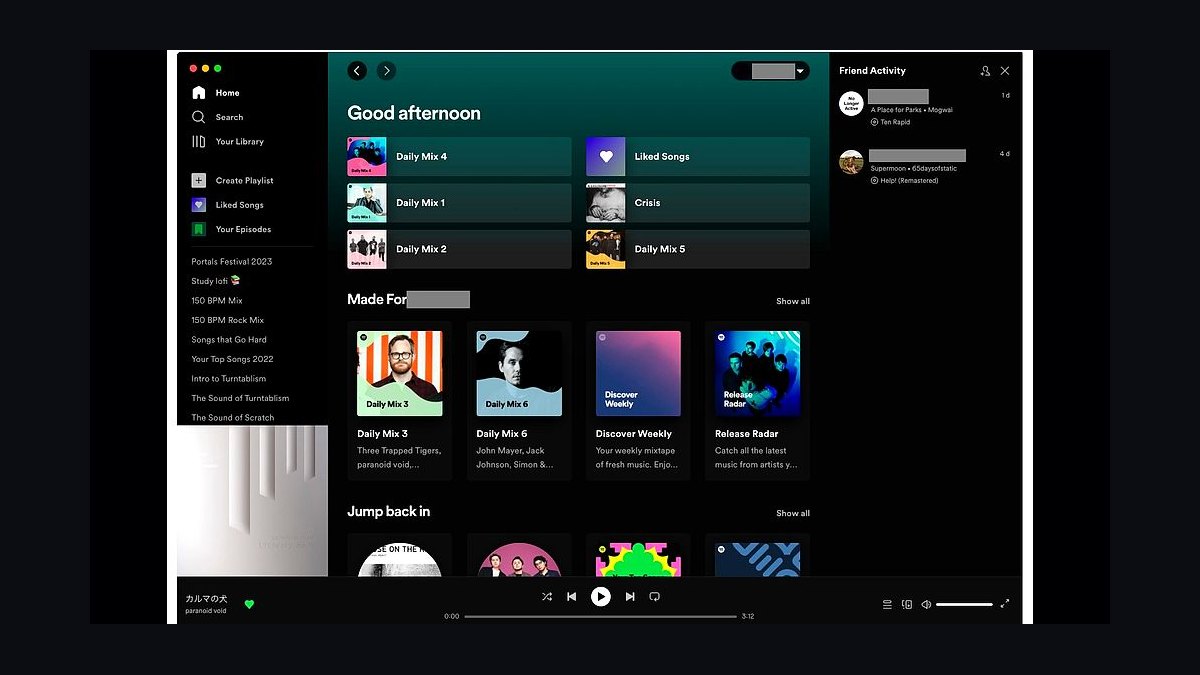This screenshot has height=675, width=1200.
Task: Go back with the left chevron
Action: (357, 71)
